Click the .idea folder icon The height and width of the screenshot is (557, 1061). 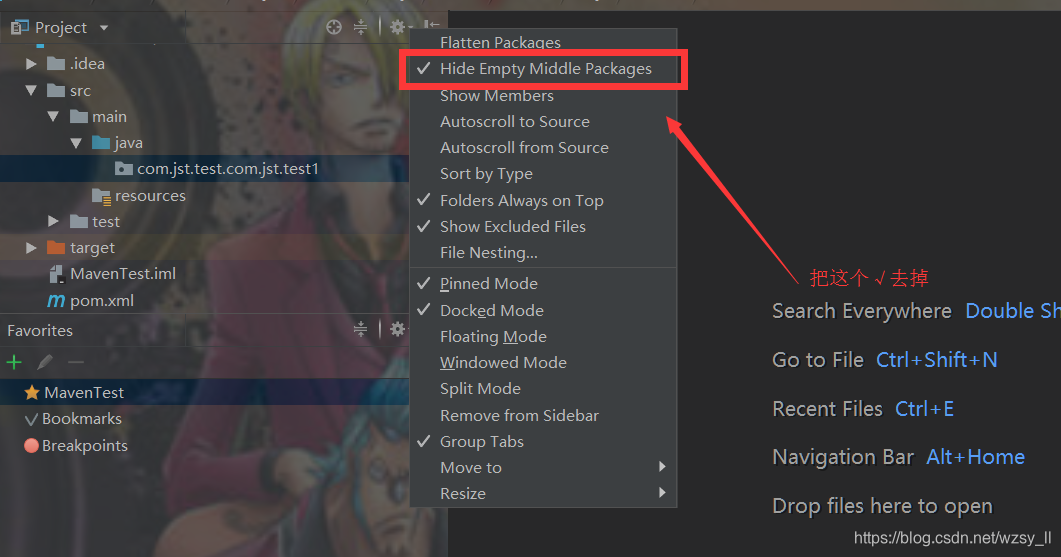coord(56,64)
